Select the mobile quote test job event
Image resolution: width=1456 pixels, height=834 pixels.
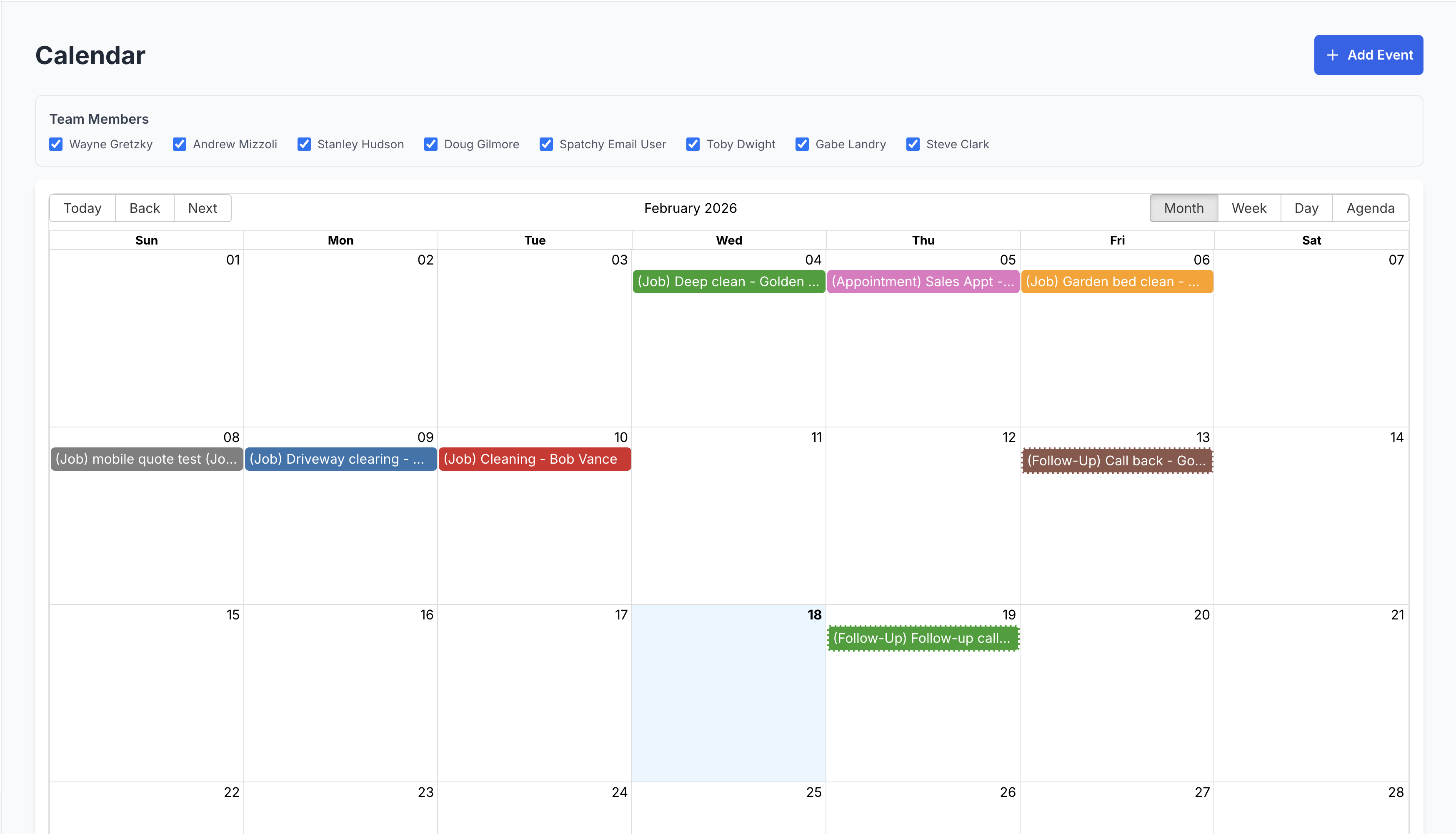coord(147,459)
